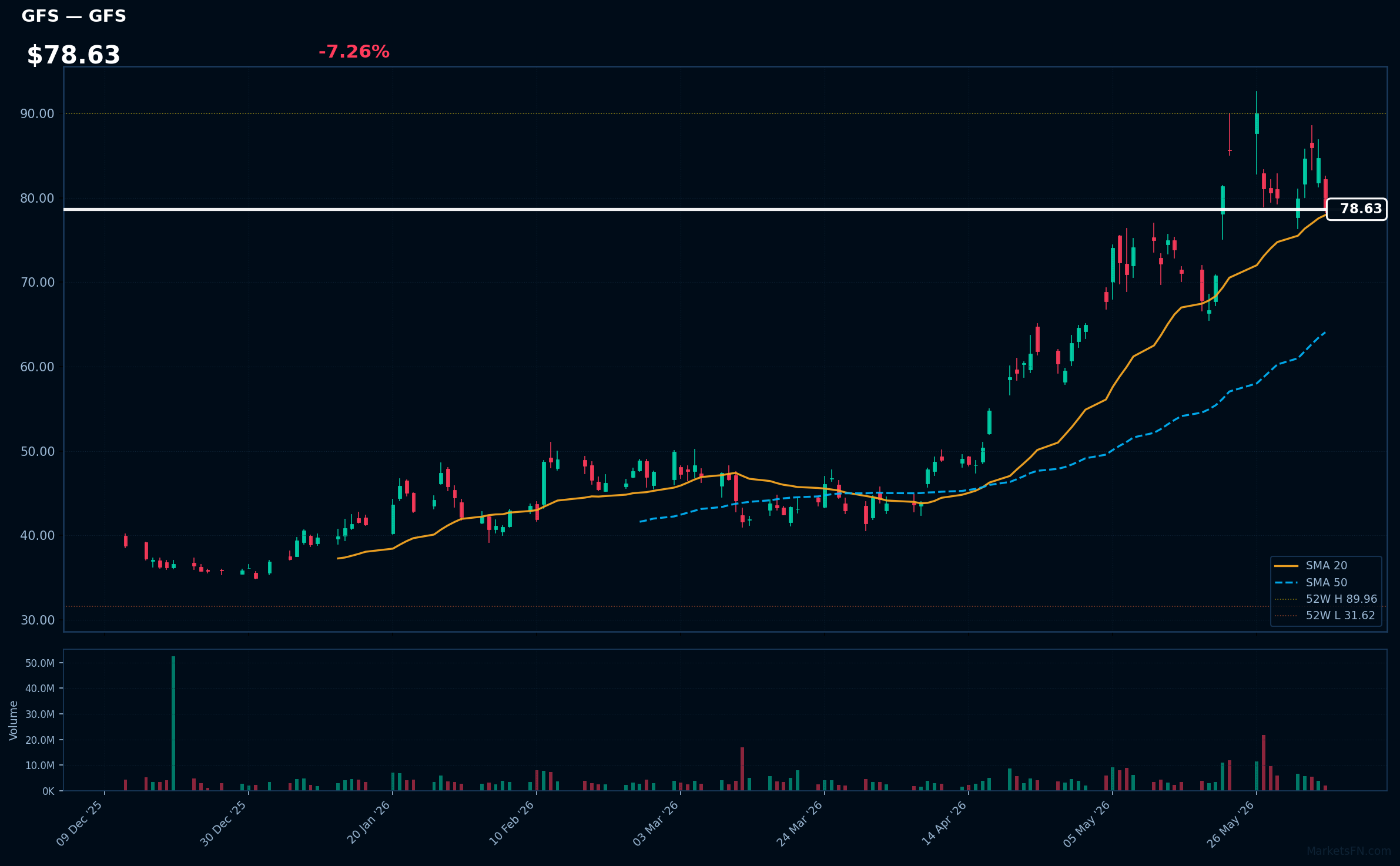Click the blue dashed SMA 50 legend swatch
1400x866 pixels.
click(x=1286, y=583)
